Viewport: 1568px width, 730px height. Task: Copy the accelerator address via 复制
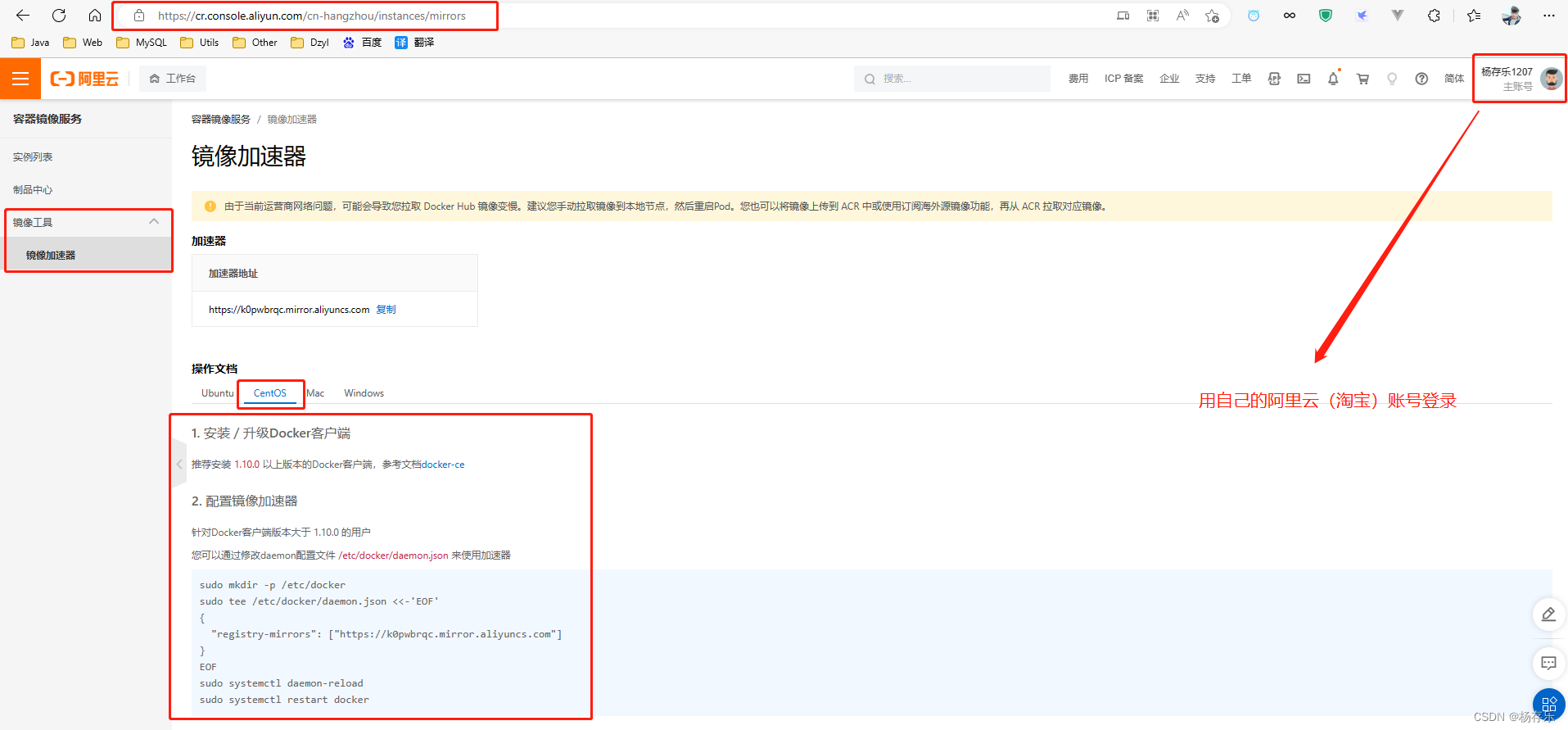tap(386, 310)
